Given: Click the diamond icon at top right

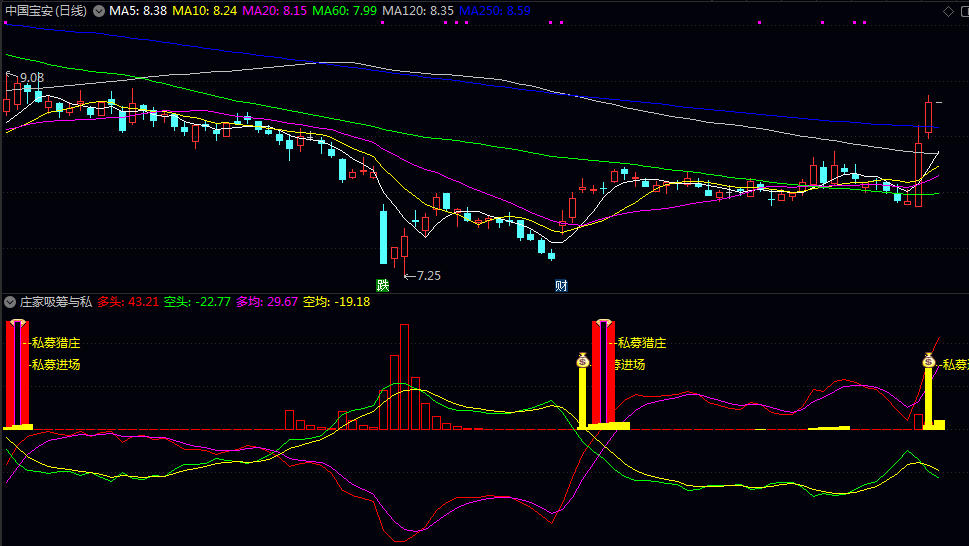Looking at the screenshot, I should point(948,11).
